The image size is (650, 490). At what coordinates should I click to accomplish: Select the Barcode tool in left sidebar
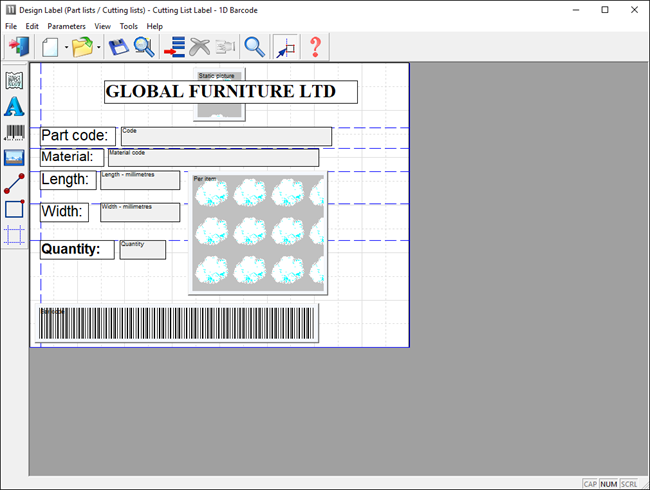click(x=14, y=132)
